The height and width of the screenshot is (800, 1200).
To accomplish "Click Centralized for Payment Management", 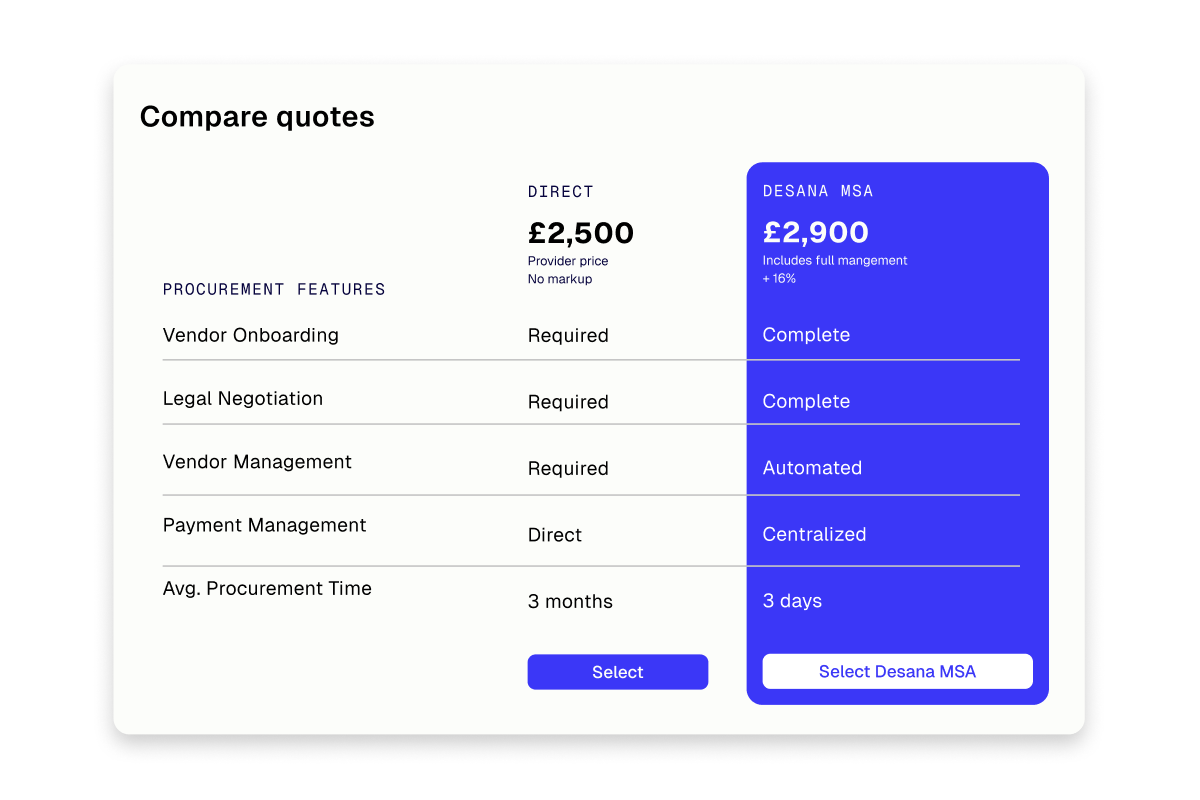I will 814,534.
